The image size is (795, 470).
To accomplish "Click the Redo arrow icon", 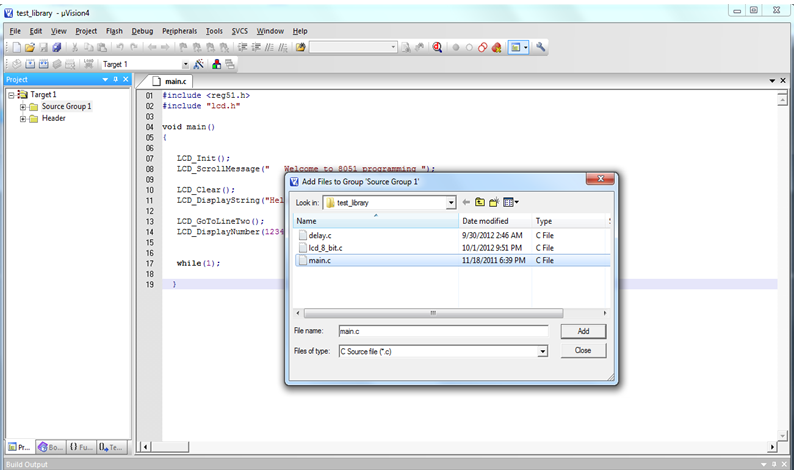I will point(134,48).
